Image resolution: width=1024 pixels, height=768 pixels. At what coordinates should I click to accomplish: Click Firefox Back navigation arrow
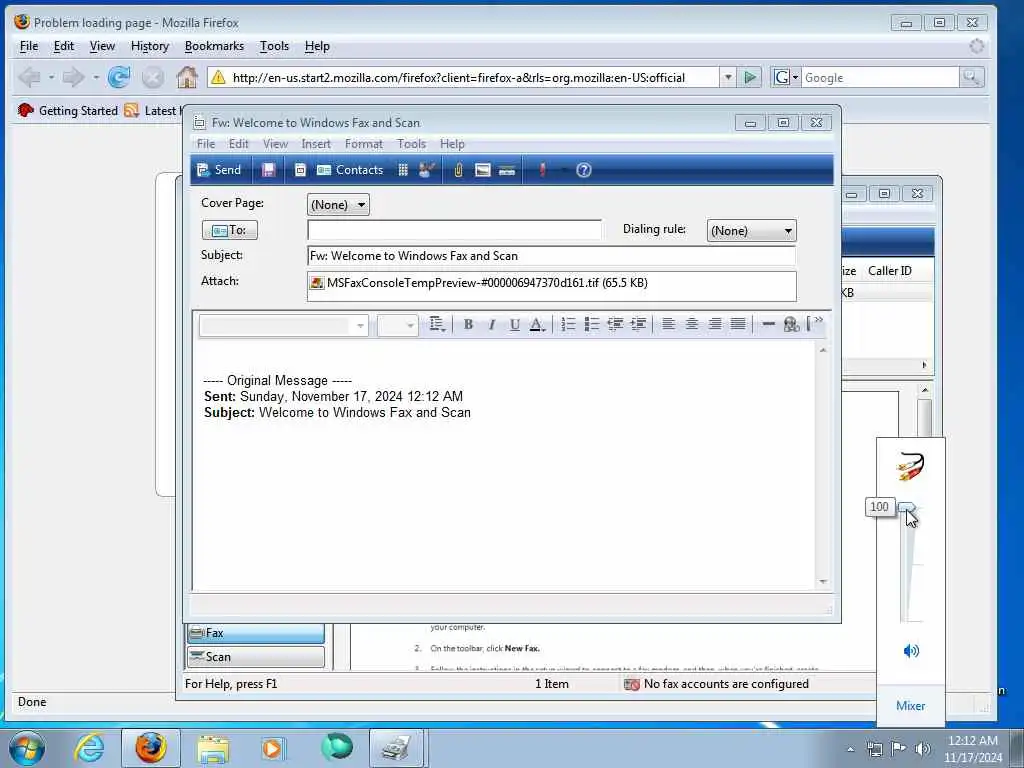[29, 78]
